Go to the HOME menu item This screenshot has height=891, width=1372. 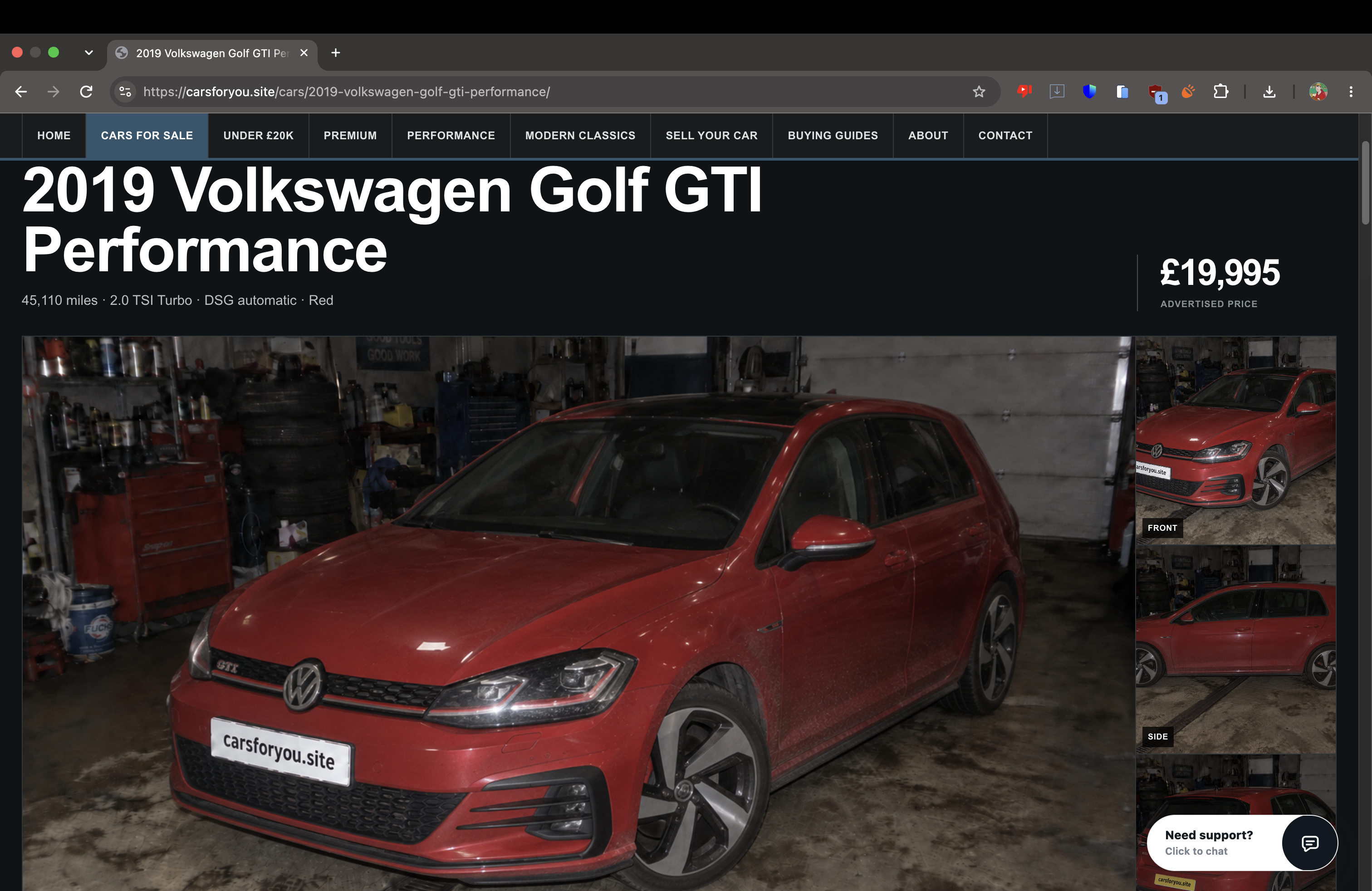(54, 136)
